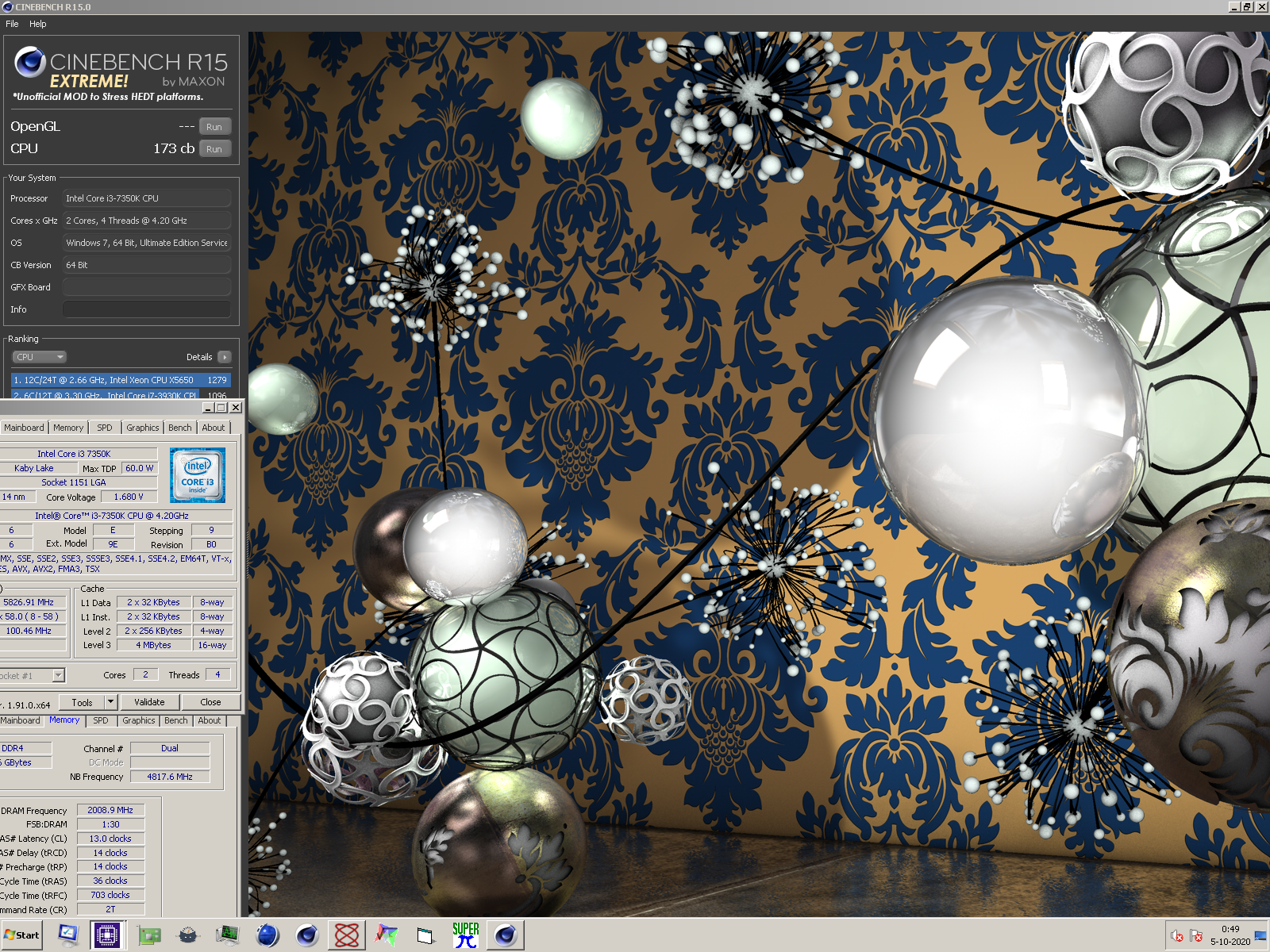Viewport: 1270px width, 952px height.
Task: Open SPD tab in upper CPU-Z window
Action: (105, 428)
